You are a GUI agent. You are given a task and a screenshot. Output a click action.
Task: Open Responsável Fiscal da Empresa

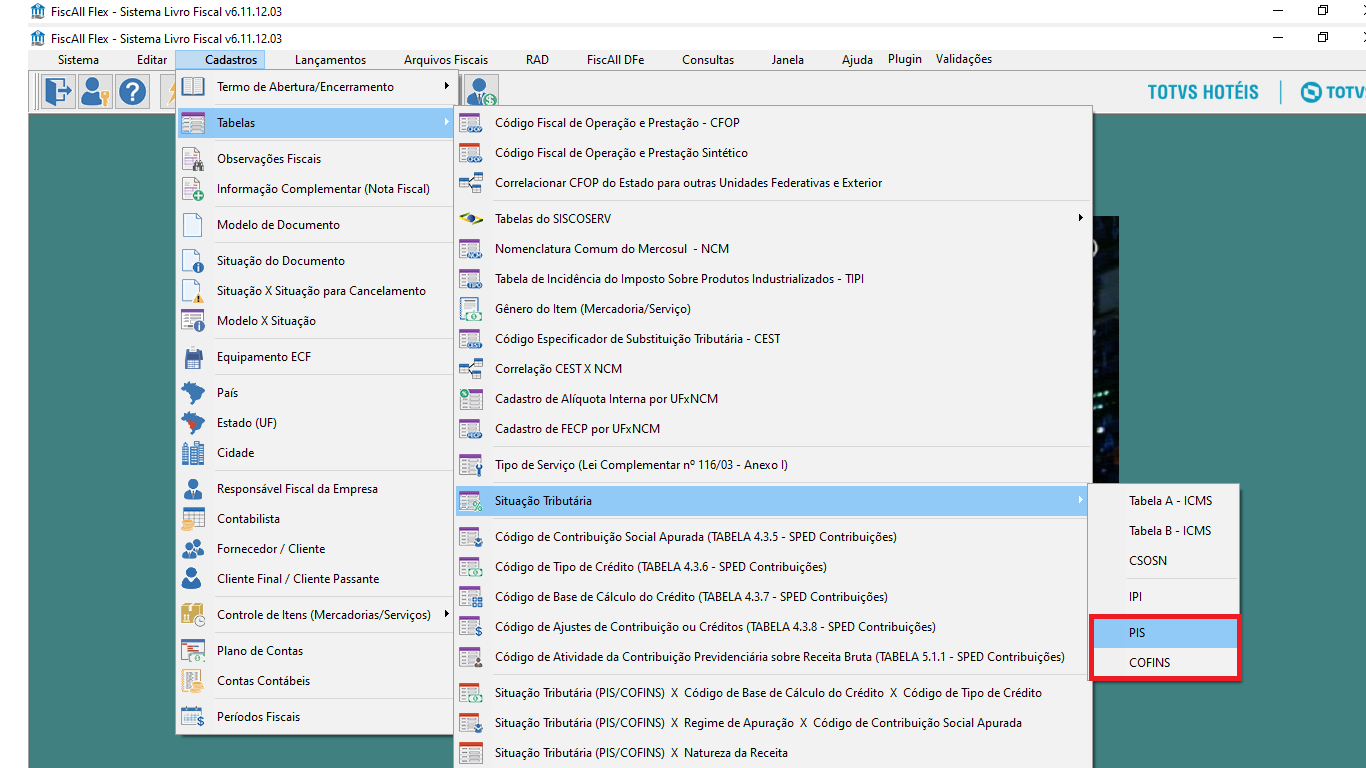point(315,489)
